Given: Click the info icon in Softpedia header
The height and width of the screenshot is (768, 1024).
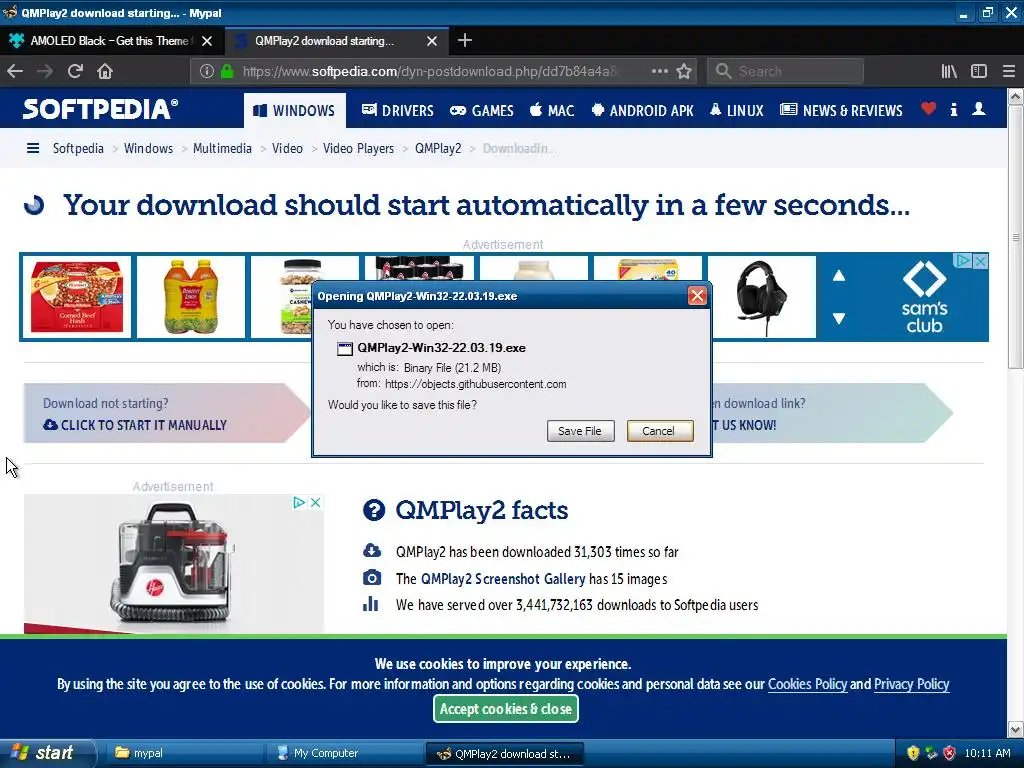Looking at the screenshot, I should (953, 109).
